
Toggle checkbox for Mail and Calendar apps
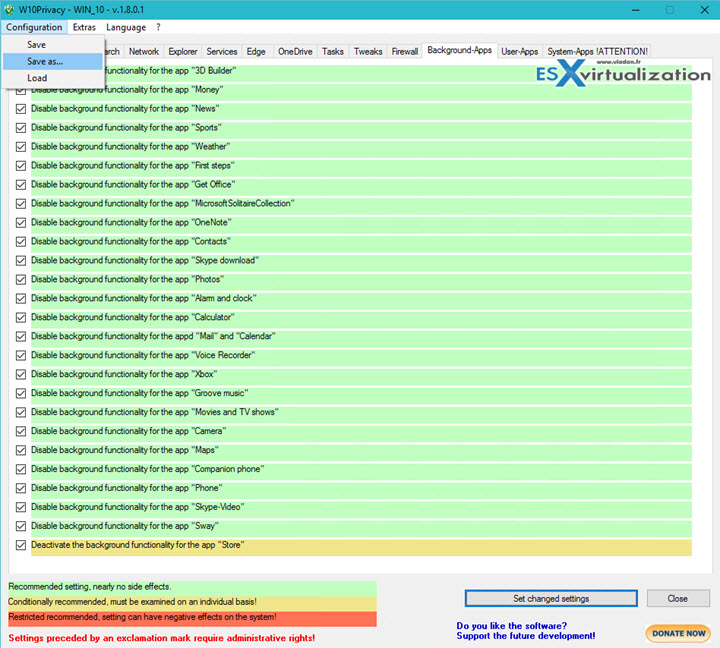tap(21, 337)
